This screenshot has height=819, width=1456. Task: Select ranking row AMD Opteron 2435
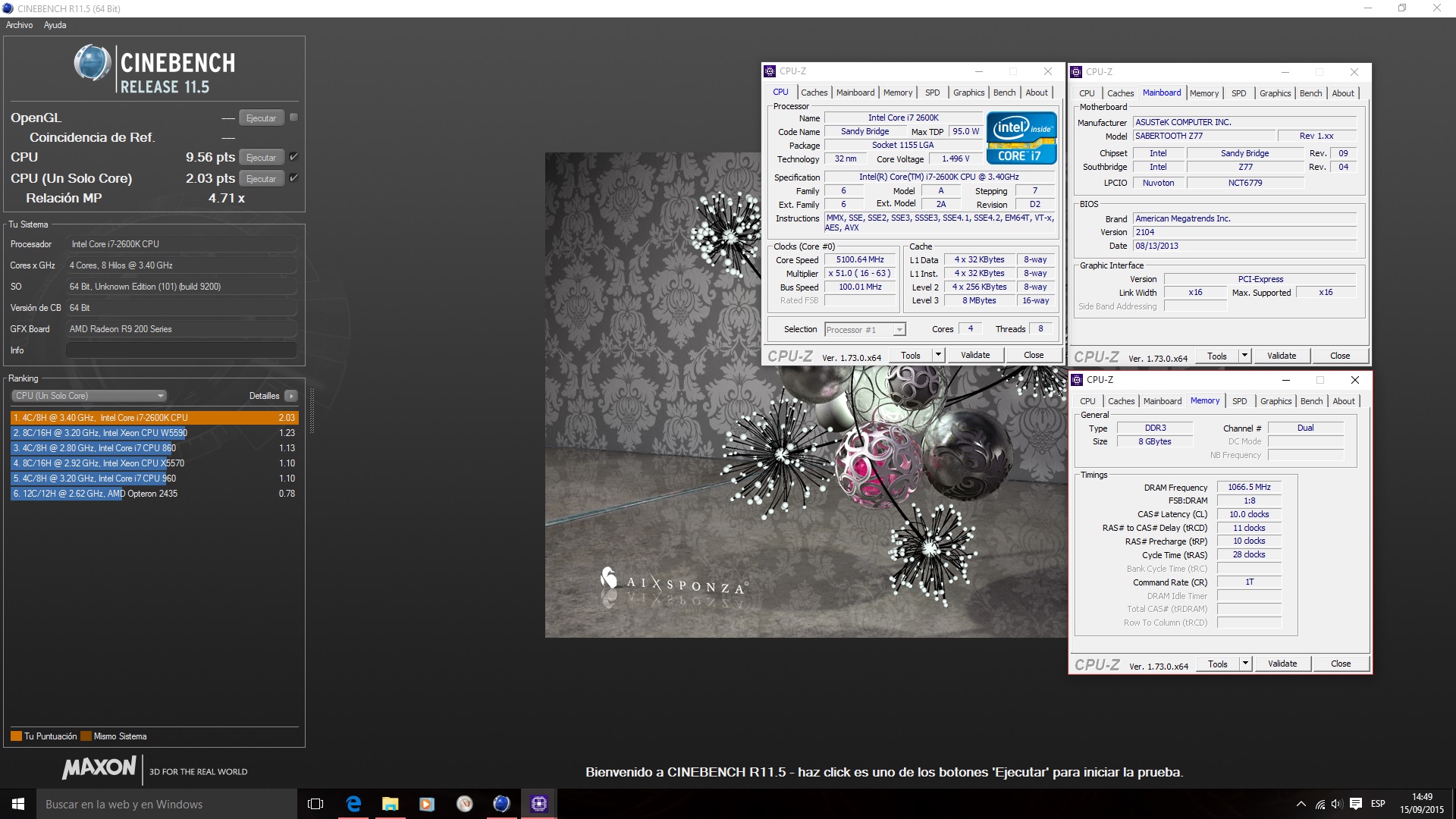coord(154,494)
